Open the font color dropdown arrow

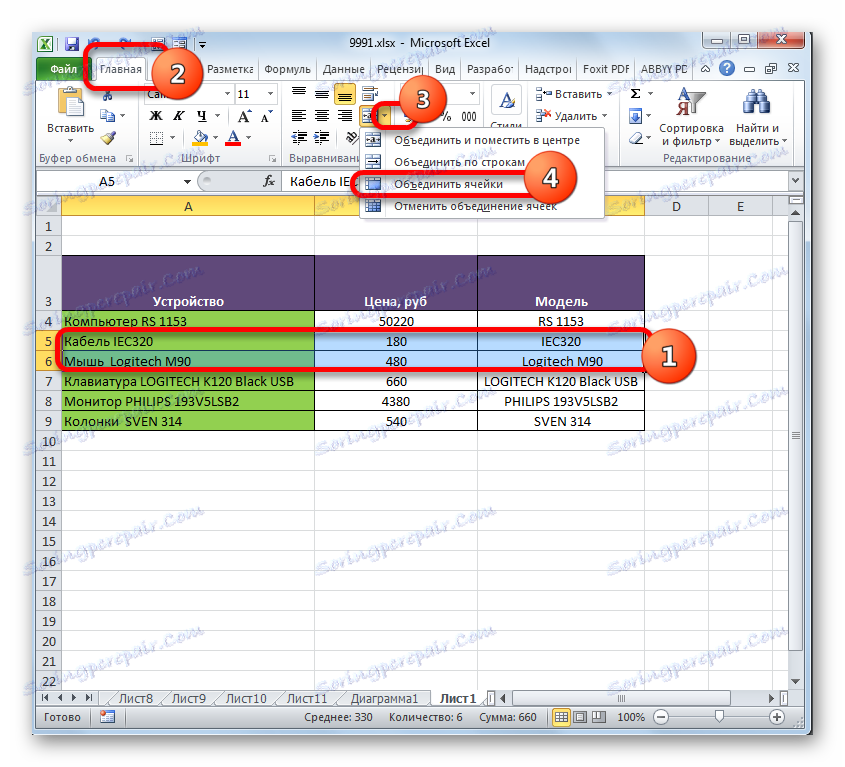pyautogui.click(x=248, y=137)
